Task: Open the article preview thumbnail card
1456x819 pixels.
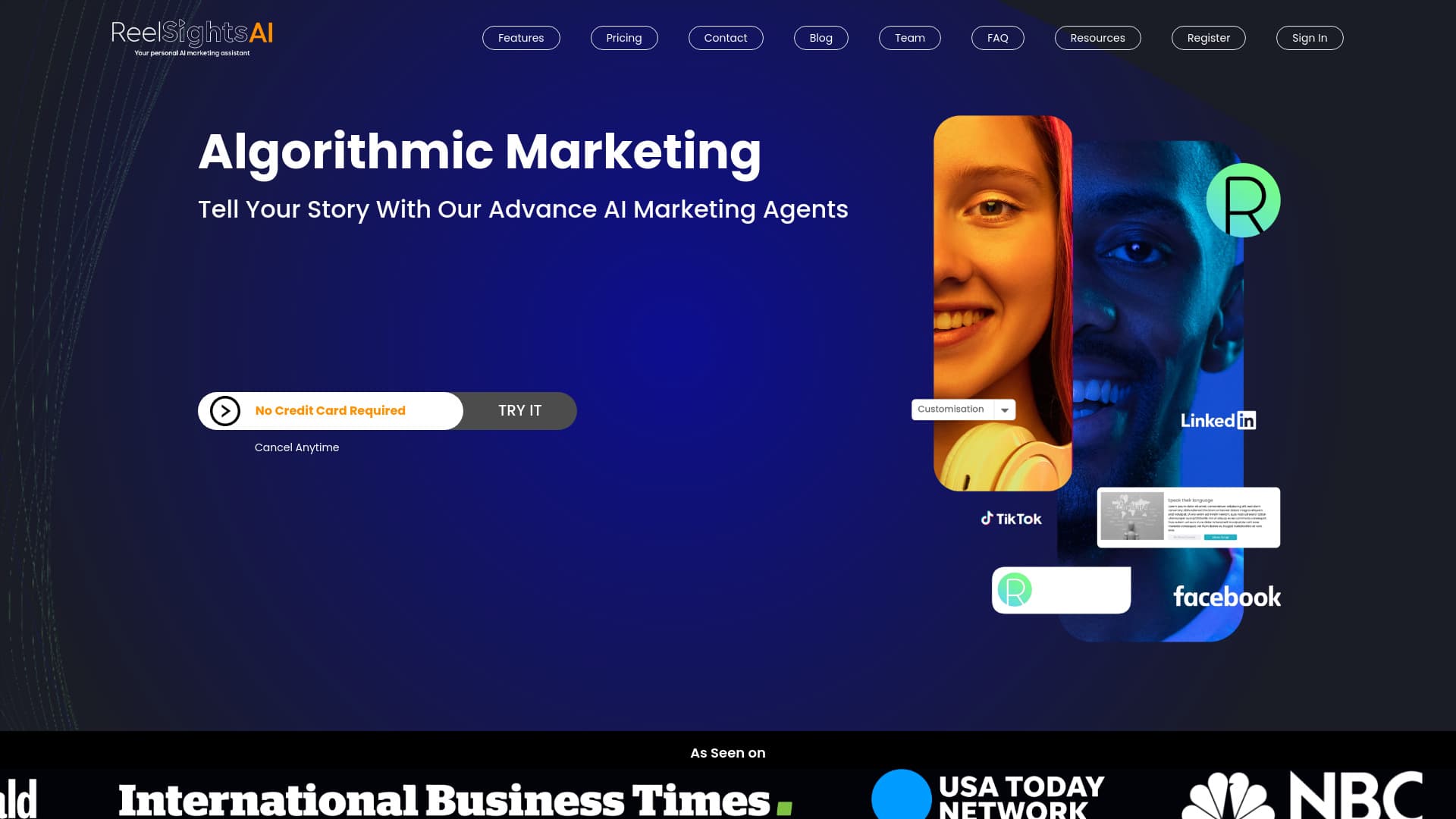Action: click(x=1188, y=517)
